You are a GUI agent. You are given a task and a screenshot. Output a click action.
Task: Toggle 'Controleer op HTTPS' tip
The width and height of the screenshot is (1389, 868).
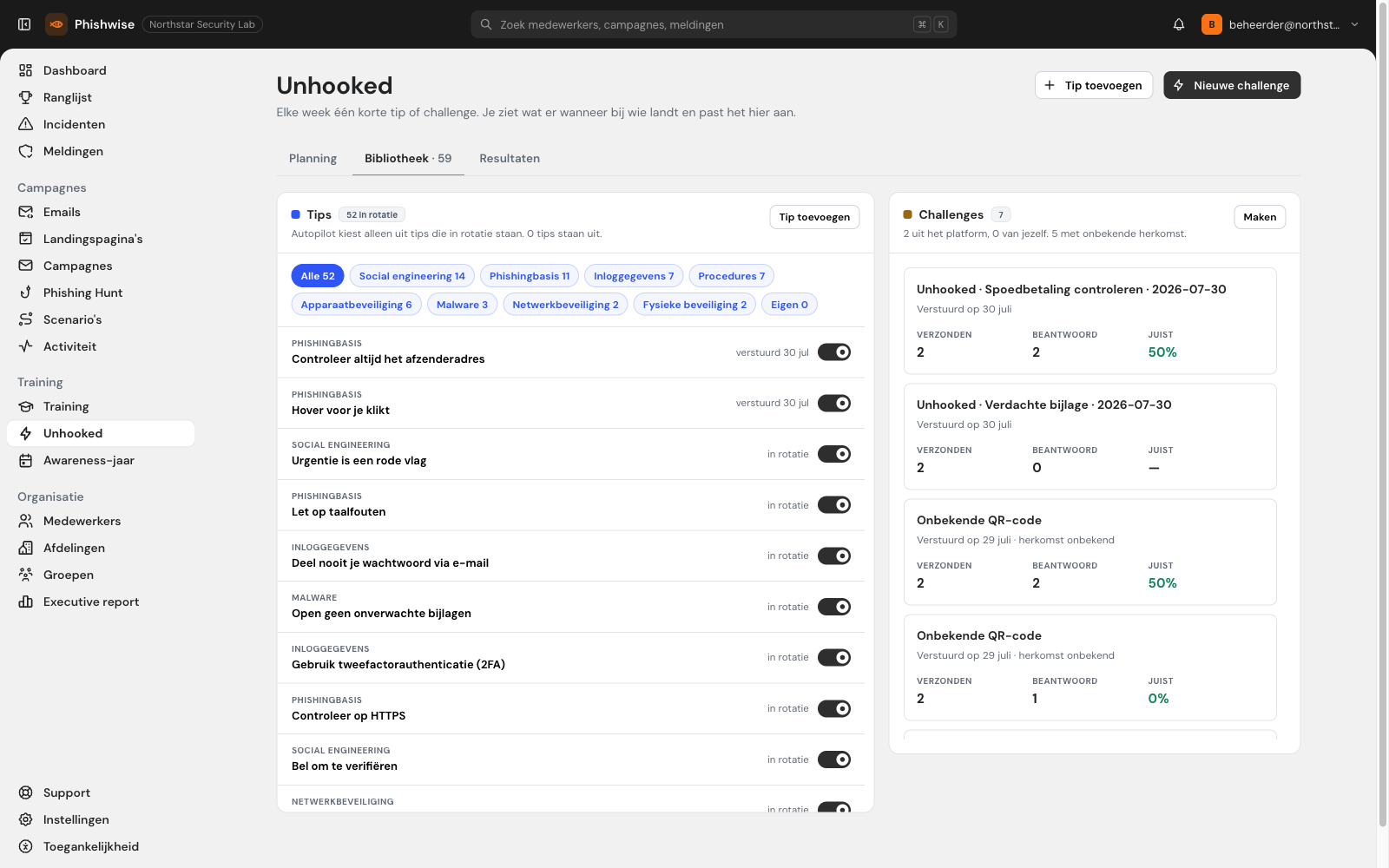834,709
